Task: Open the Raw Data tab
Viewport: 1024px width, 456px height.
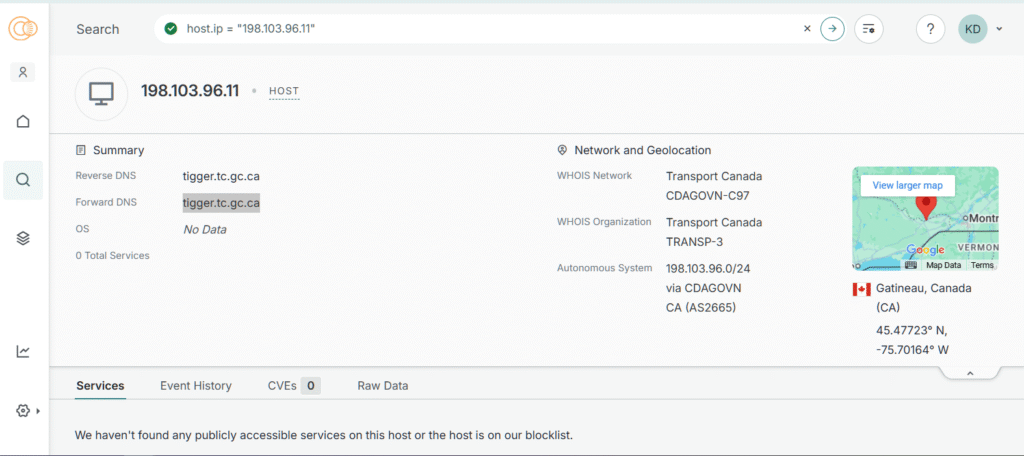Action: point(382,386)
